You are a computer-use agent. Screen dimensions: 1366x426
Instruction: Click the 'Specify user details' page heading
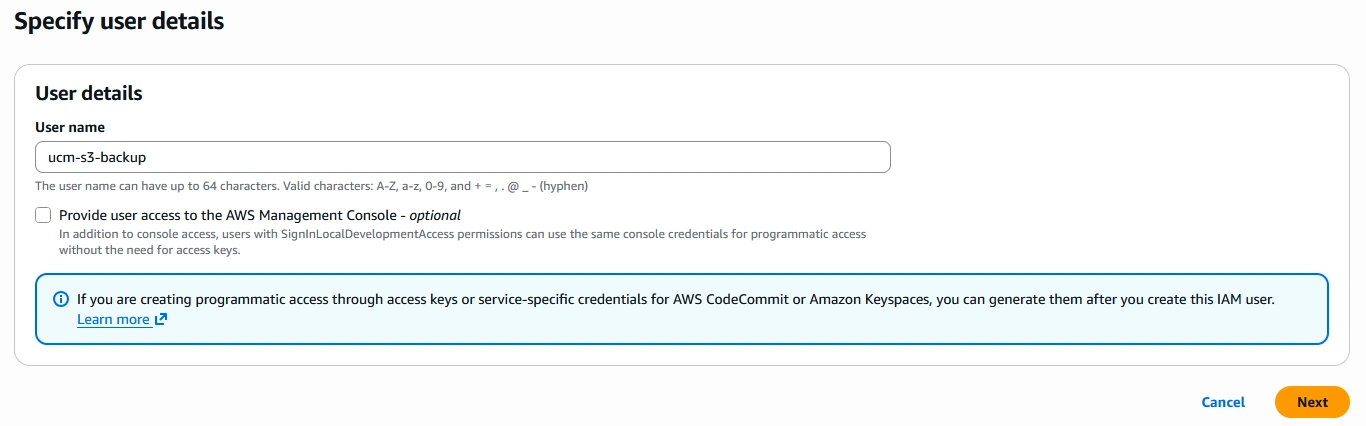119,20
